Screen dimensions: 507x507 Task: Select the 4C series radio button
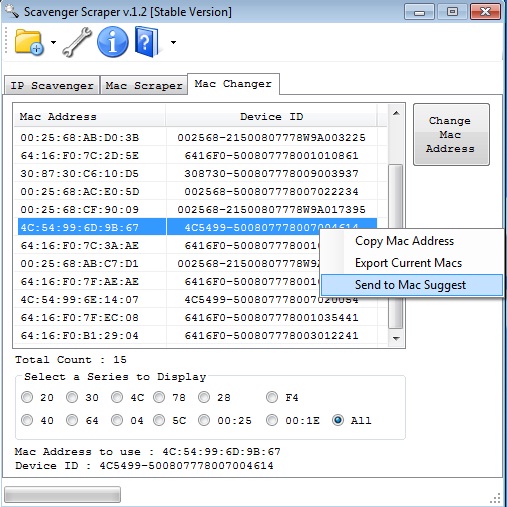coord(117,397)
